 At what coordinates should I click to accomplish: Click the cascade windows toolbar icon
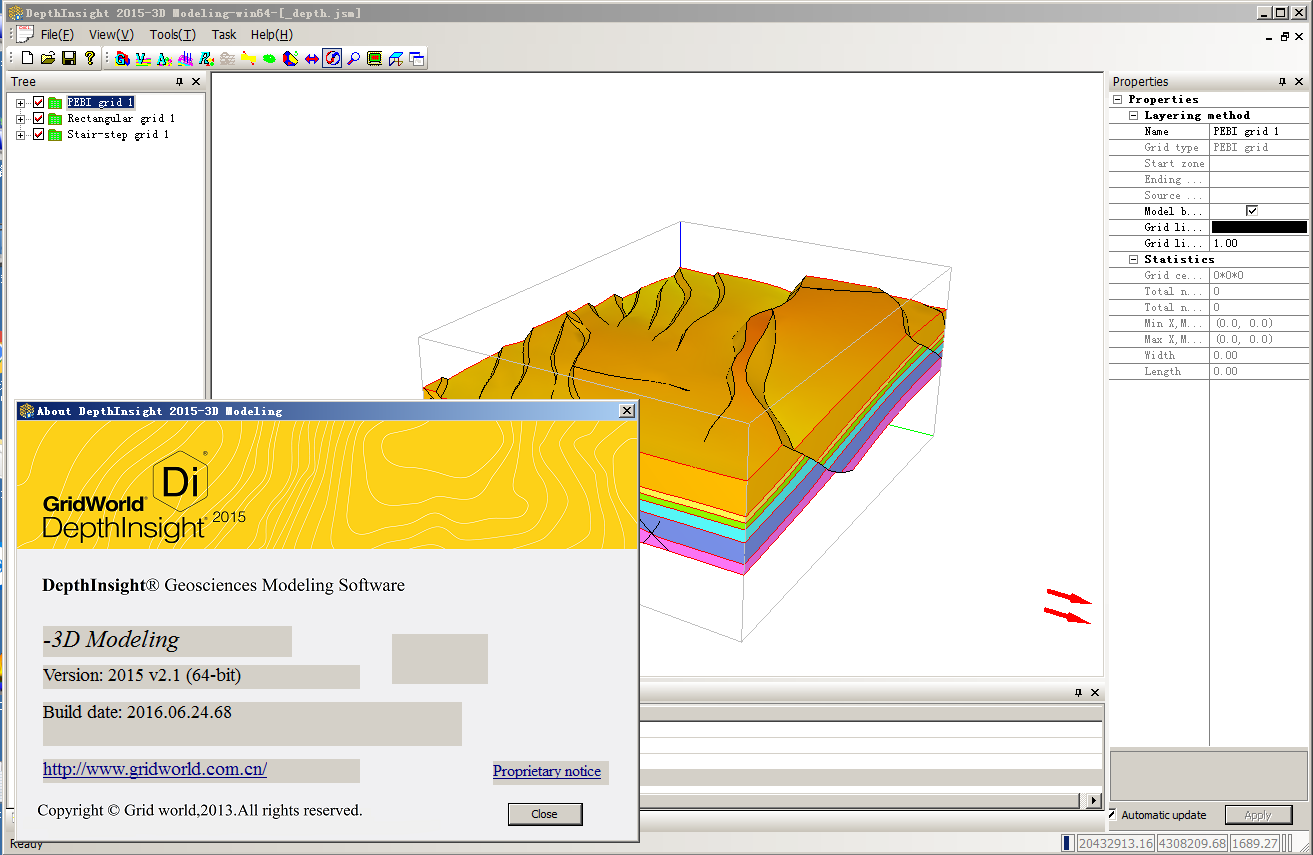pos(416,59)
